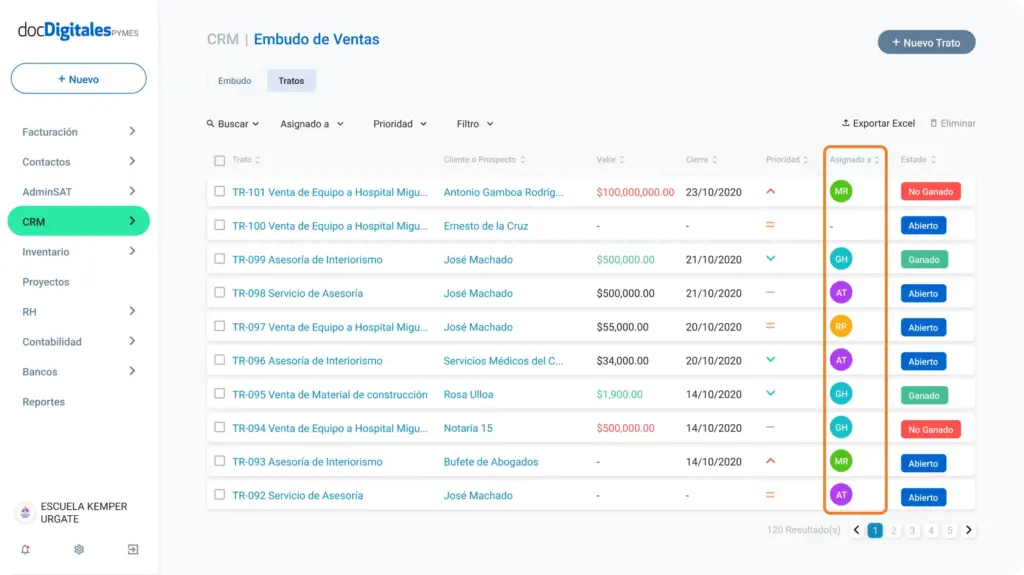
Task: Open Proyectos in the sidebar
Action: (46, 282)
